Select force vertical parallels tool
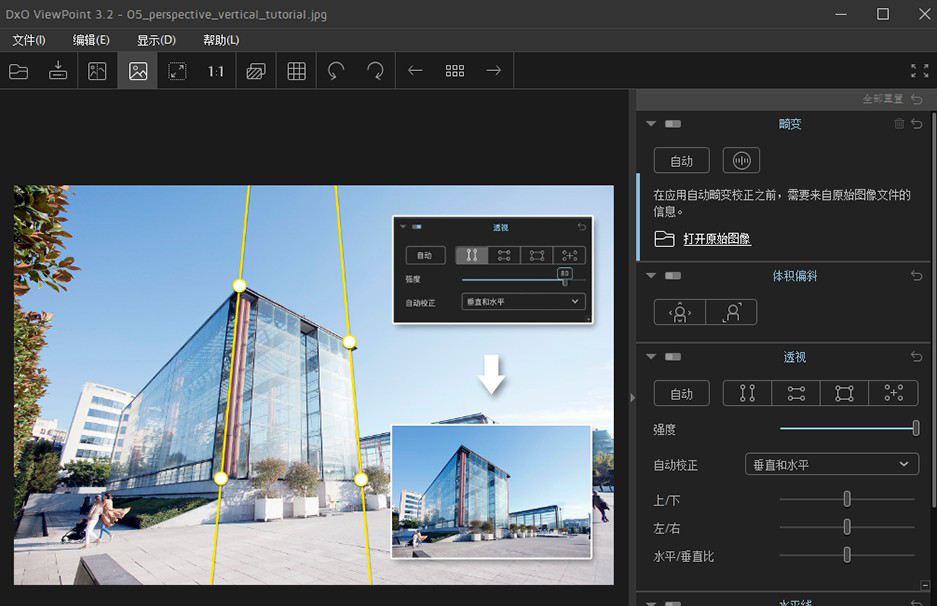The image size is (937, 606). click(x=747, y=393)
